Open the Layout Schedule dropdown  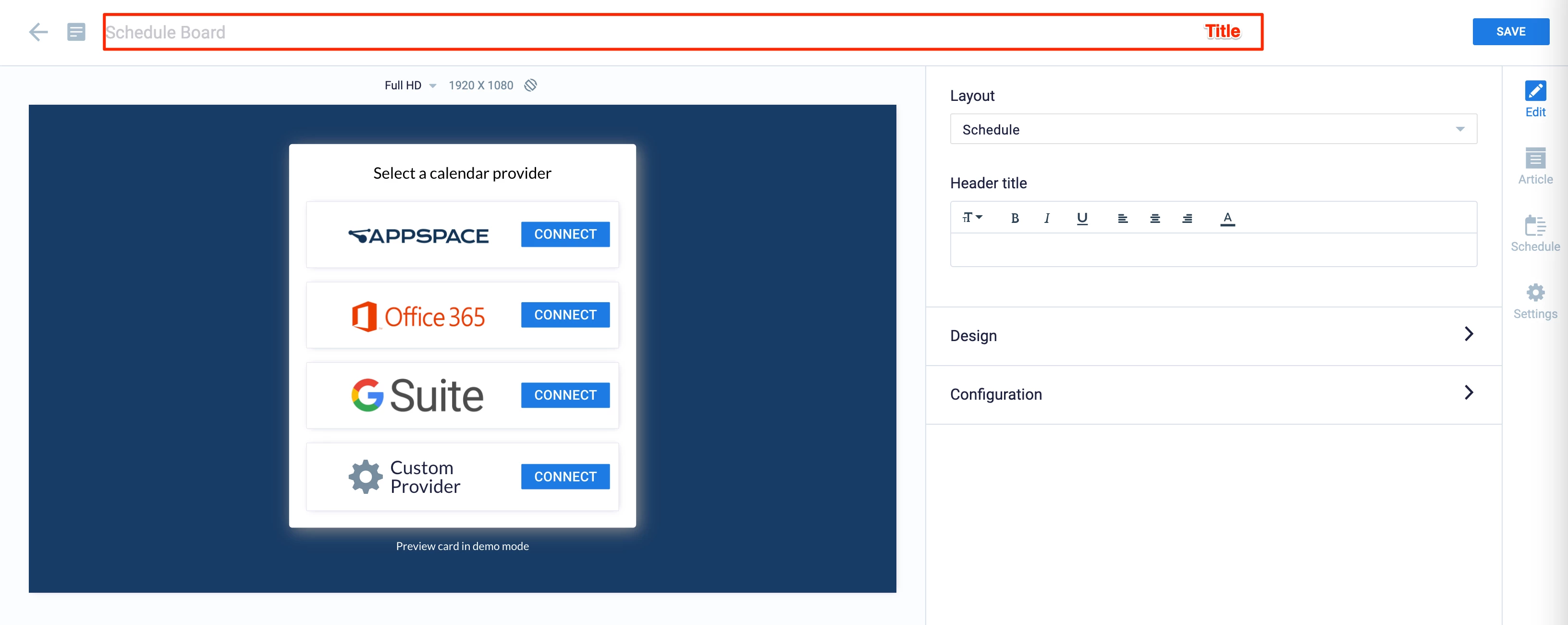(x=1213, y=129)
